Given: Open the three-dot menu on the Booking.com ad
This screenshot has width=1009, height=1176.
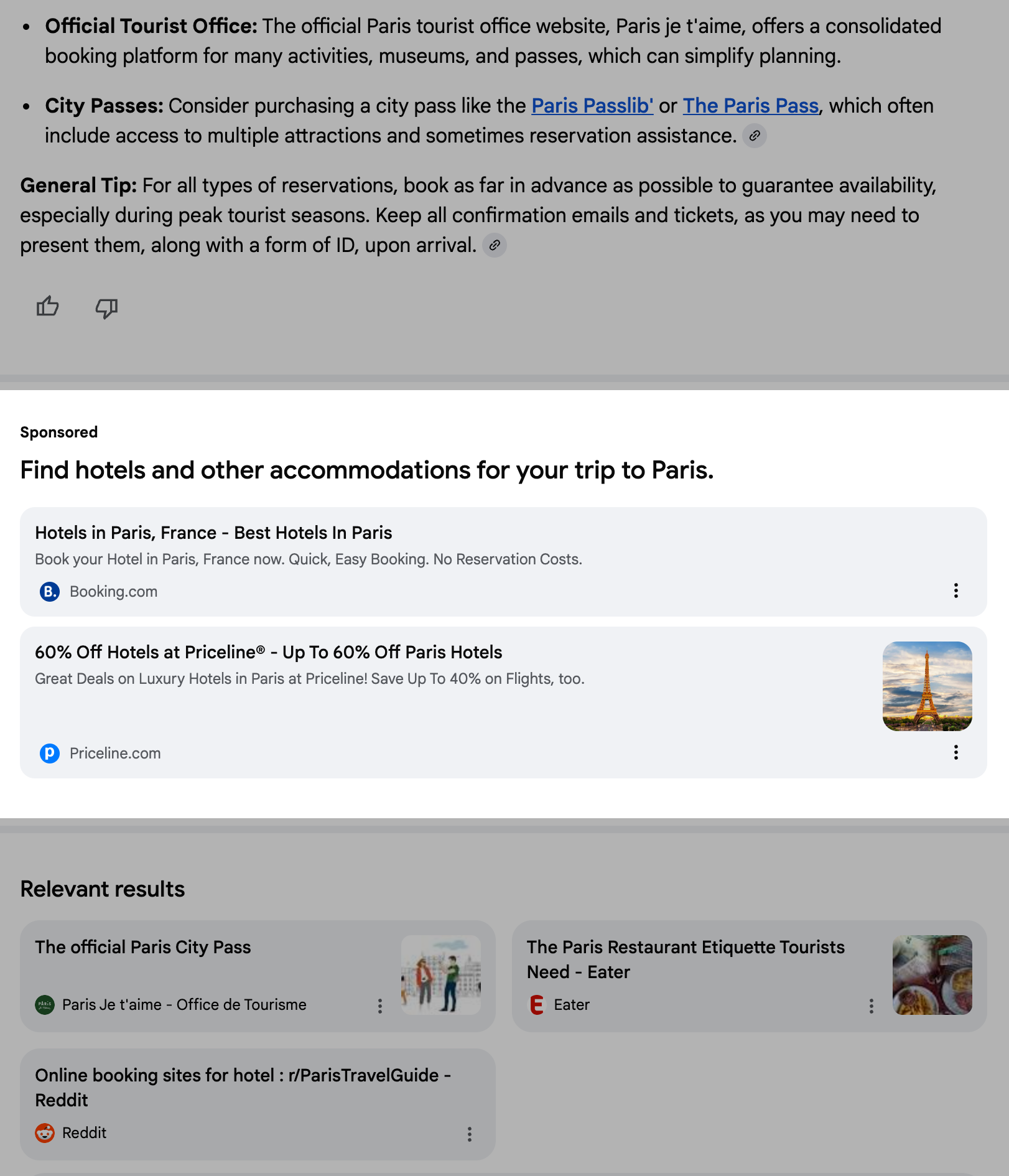Looking at the screenshot, I should click(x=956, y=590).
